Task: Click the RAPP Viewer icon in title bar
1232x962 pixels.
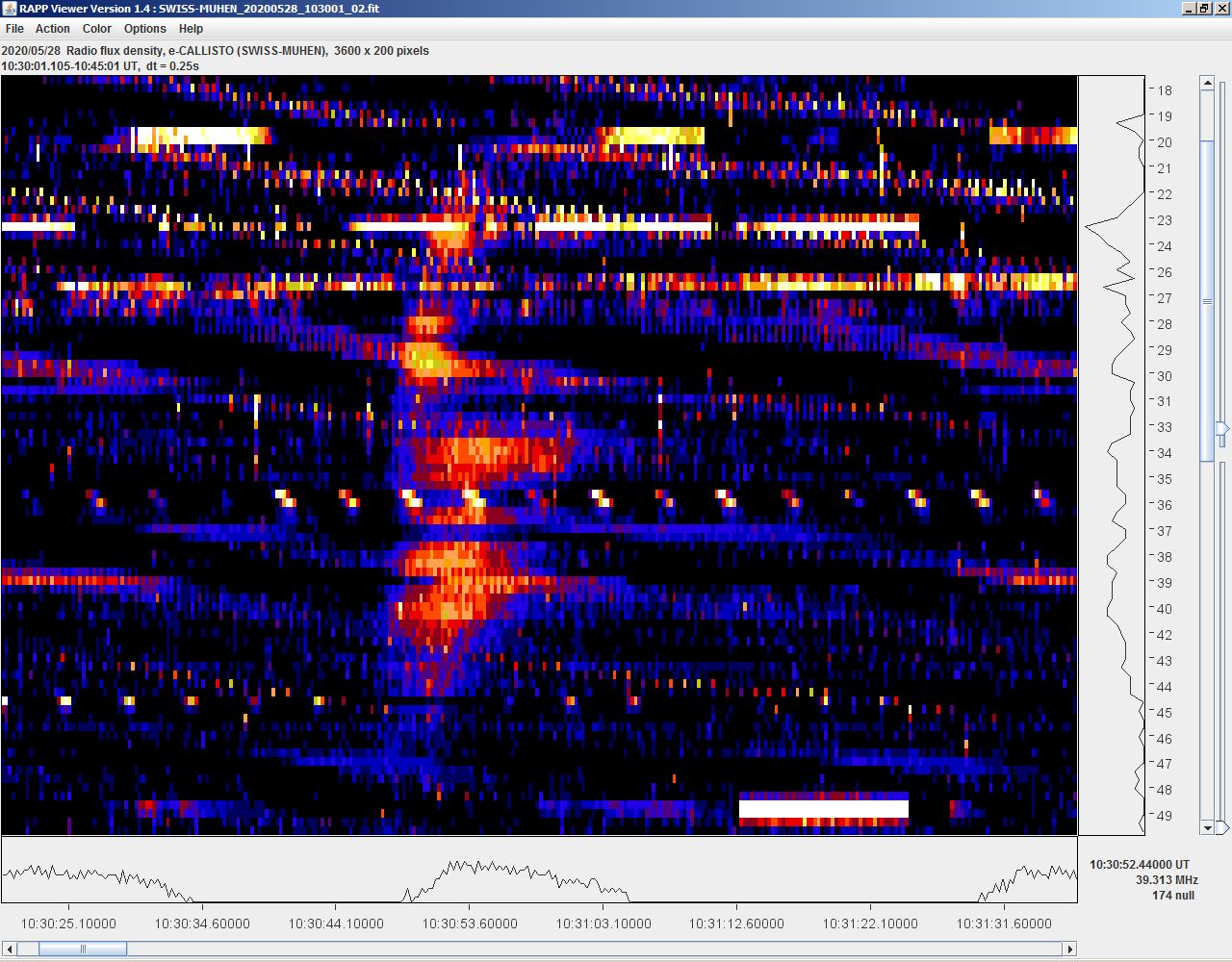Action: click(x=10, y=9)
